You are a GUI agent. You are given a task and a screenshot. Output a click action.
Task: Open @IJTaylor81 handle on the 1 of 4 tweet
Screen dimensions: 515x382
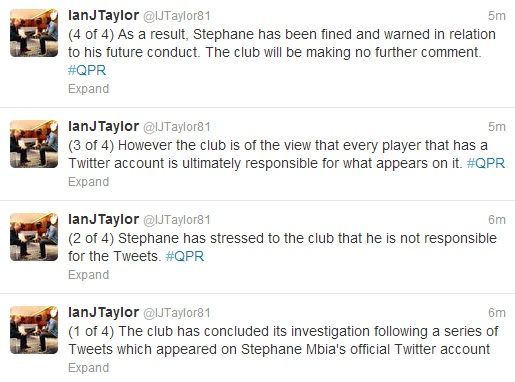[x=177, y=313]
